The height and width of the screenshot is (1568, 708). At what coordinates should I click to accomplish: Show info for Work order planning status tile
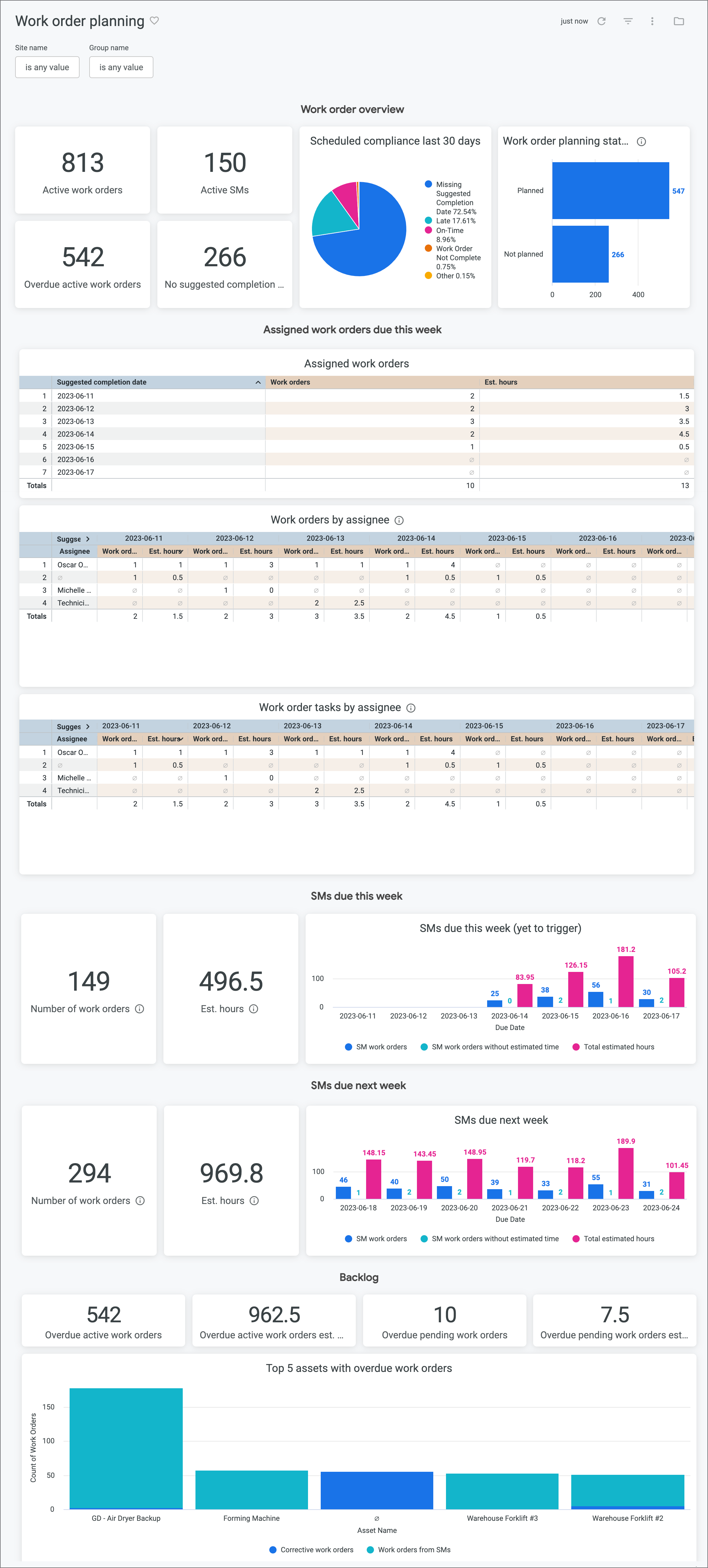641,142
